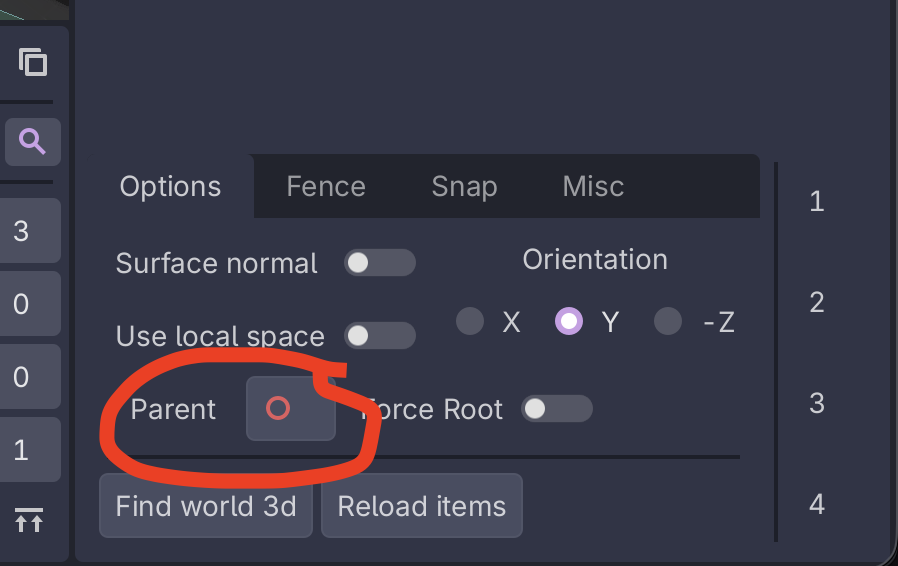
Task: Click the align-to-top double arrow icon
Action: tap(29, 520)
